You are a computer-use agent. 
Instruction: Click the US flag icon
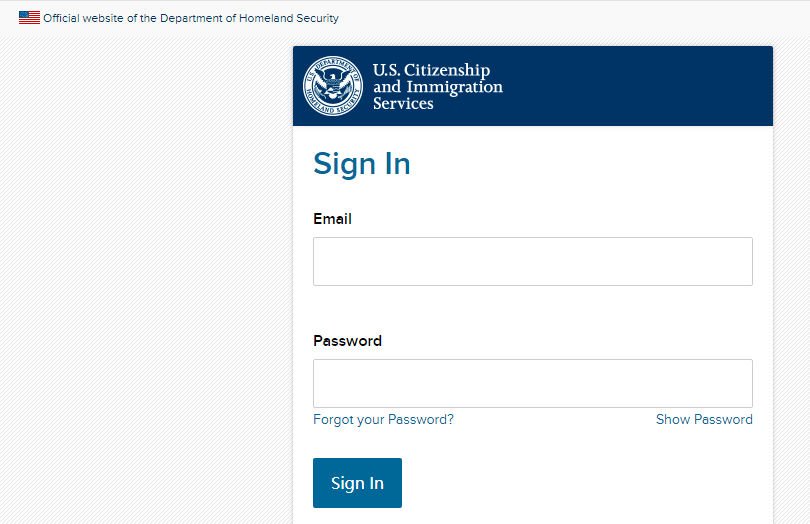(29, 18)
